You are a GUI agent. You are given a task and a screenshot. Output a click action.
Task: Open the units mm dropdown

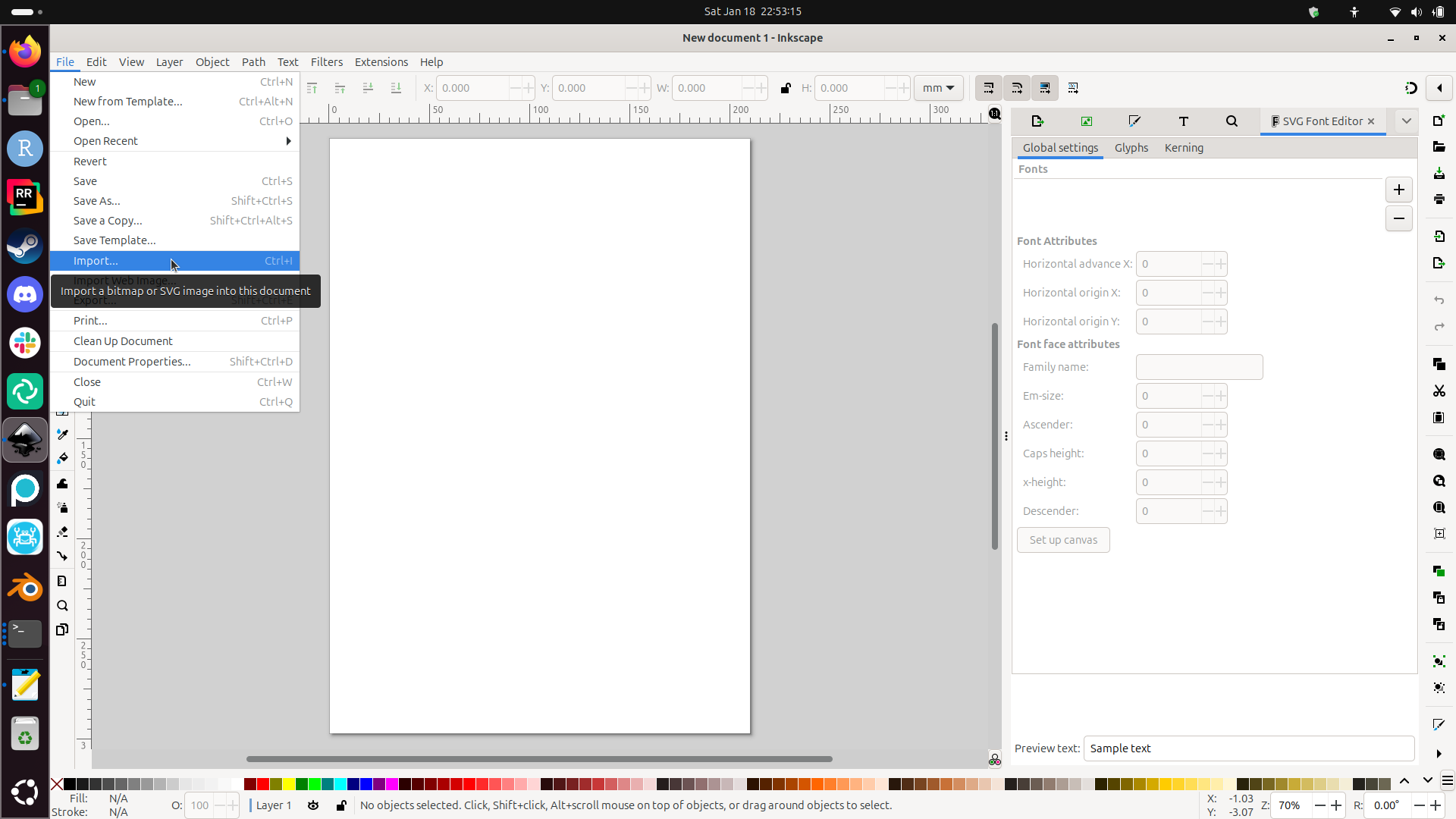click(x=939, y=88)
